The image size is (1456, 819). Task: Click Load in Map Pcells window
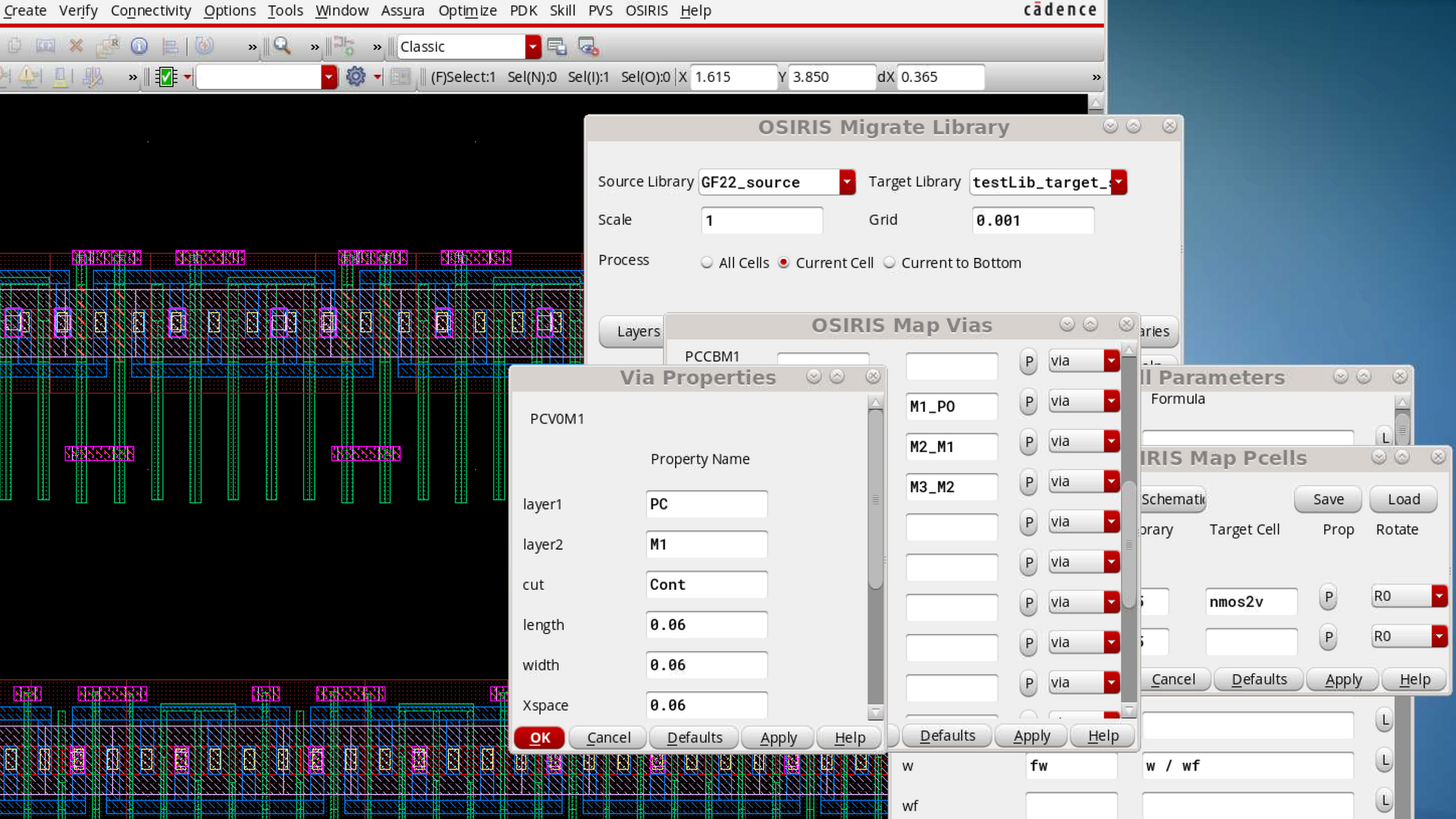pos(1404,500)
